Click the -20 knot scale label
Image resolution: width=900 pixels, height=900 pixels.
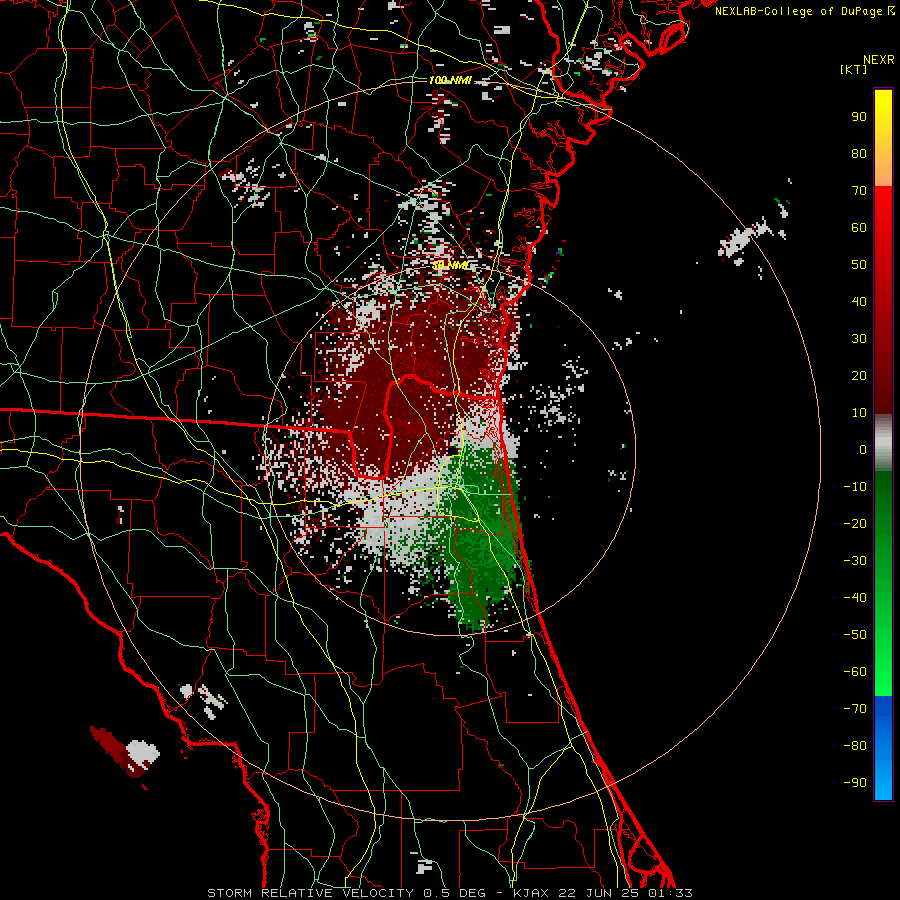[x=855, y=523]
